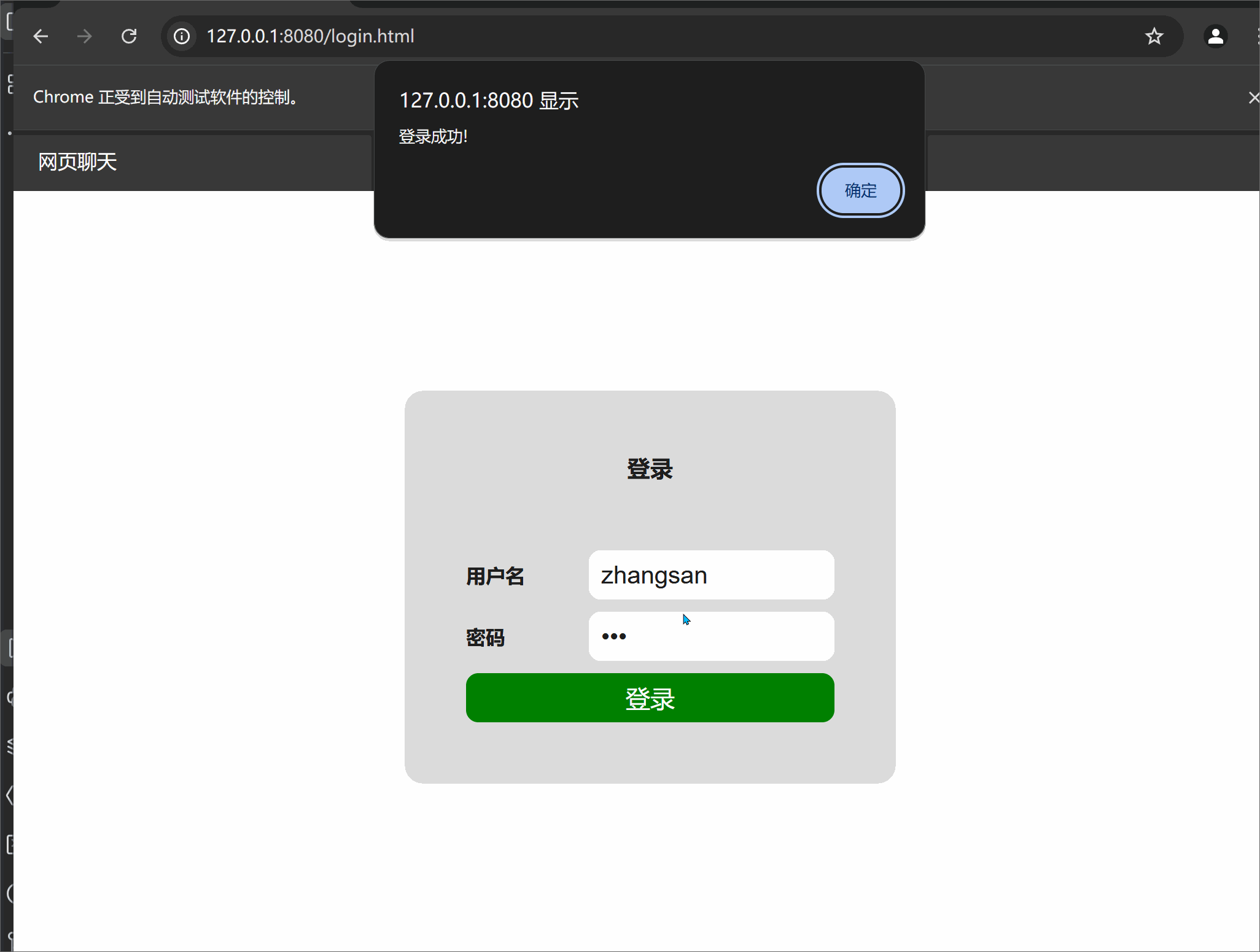
Task: Reload the login page
Action: 129,36
